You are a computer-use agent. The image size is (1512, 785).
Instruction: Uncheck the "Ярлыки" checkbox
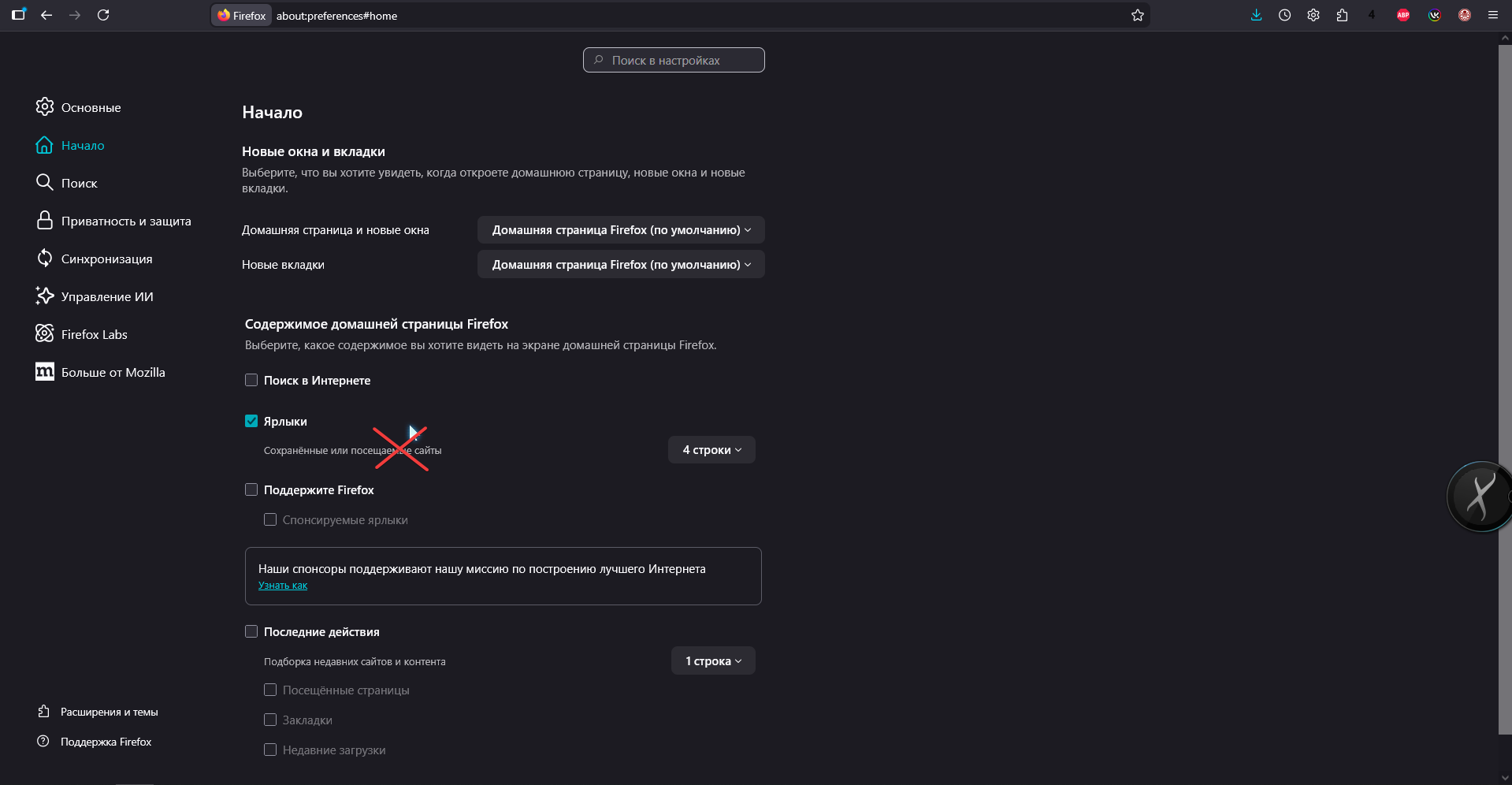point(251,421)
